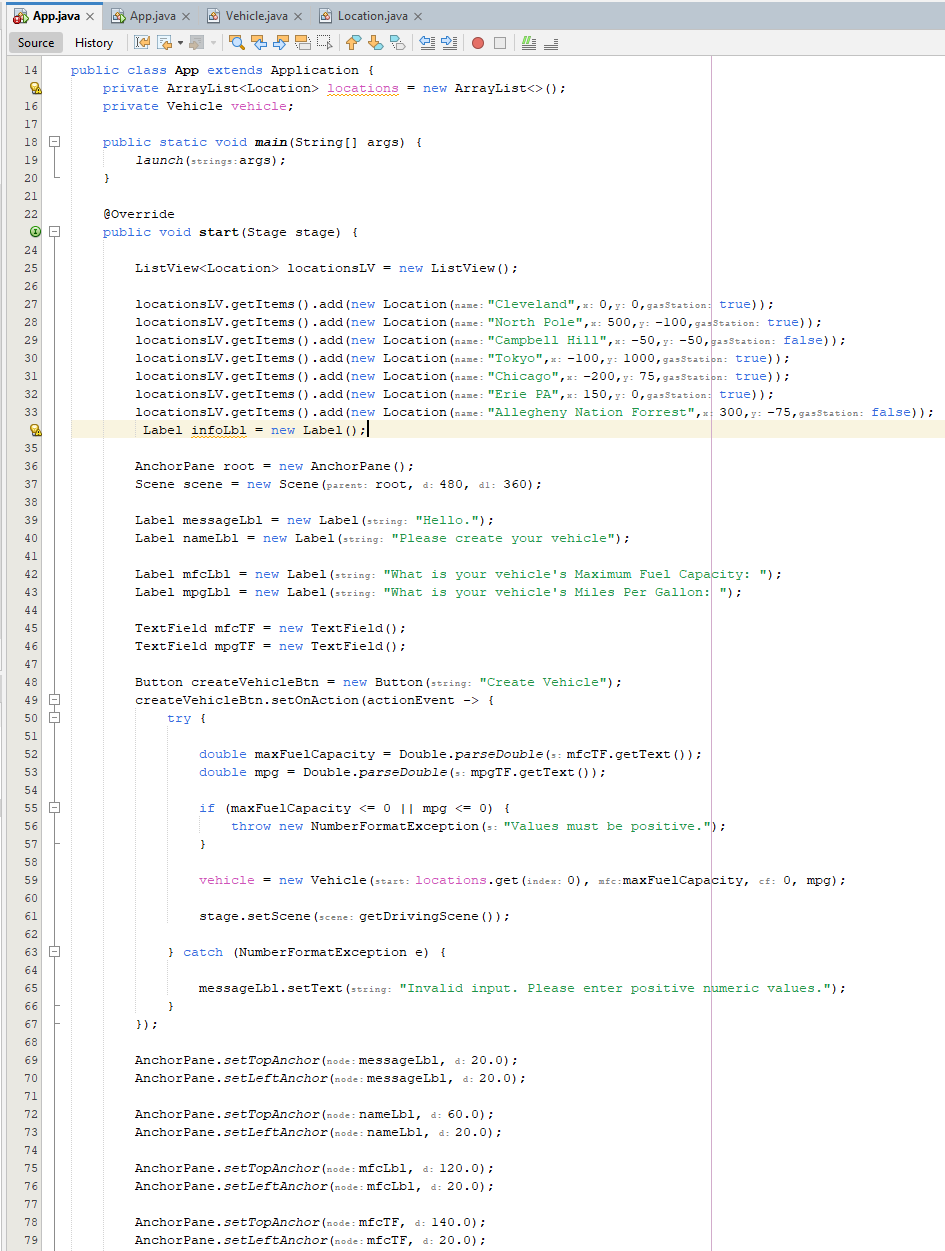The width and height of the screenshot is (945, 1251).
Task: Select the Find Selection magnifier tool
Action: pos(238,42)
